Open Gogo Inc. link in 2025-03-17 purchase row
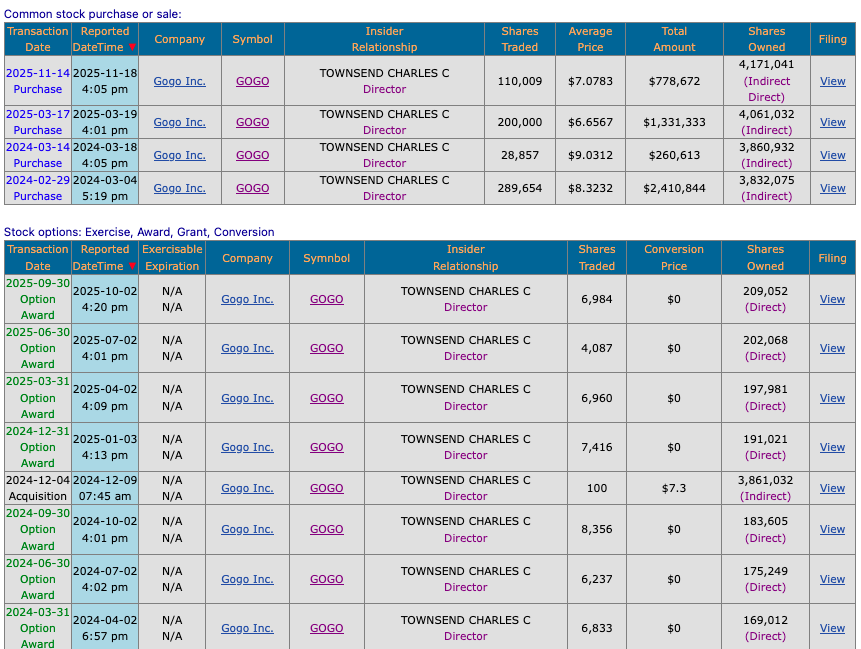This screenshot has height=649, width=861. click(x=180, y=122)
